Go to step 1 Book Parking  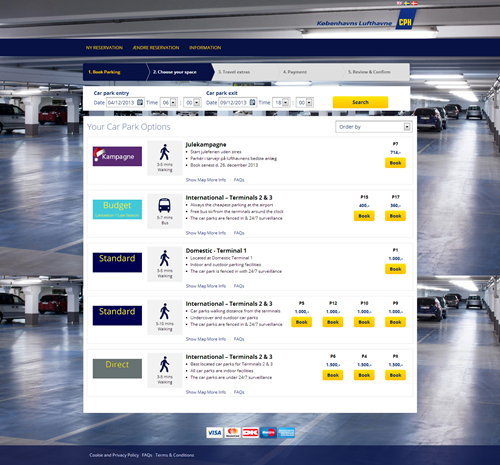coord(115,72)
